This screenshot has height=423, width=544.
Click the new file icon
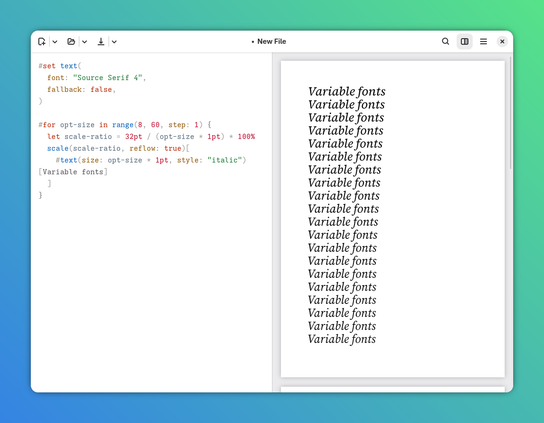(42, 42)
